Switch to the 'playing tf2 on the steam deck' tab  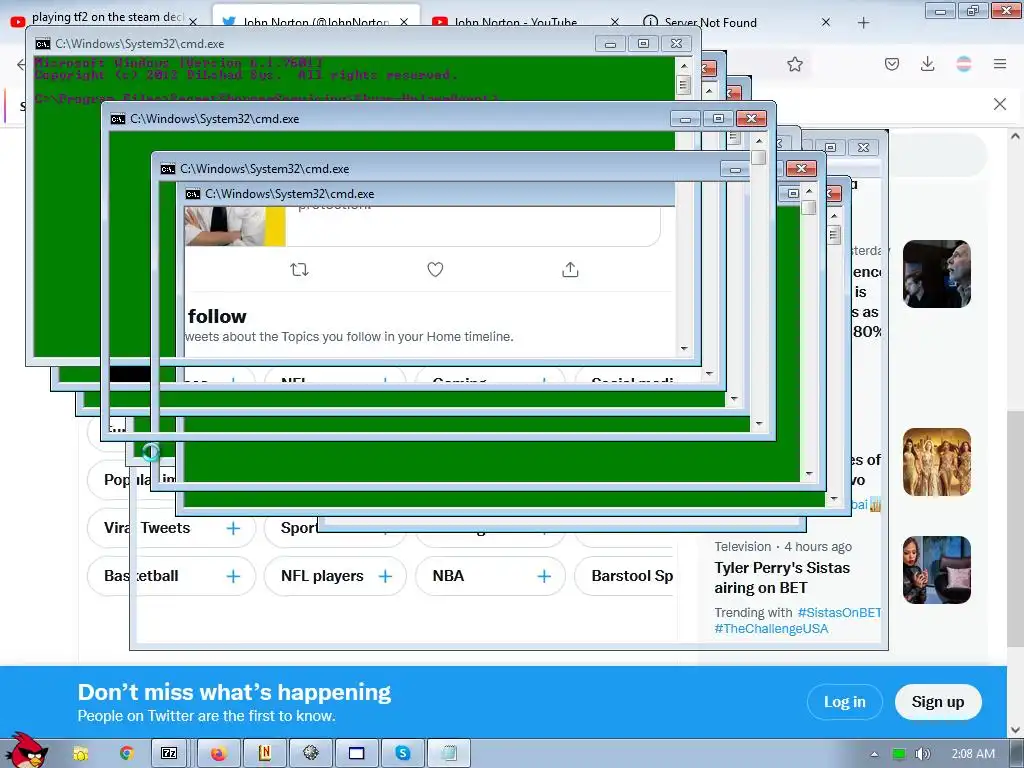click(104, 20)
